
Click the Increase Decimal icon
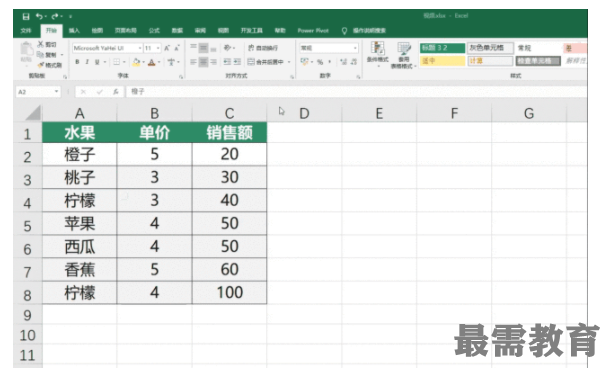tap(343, 62)
